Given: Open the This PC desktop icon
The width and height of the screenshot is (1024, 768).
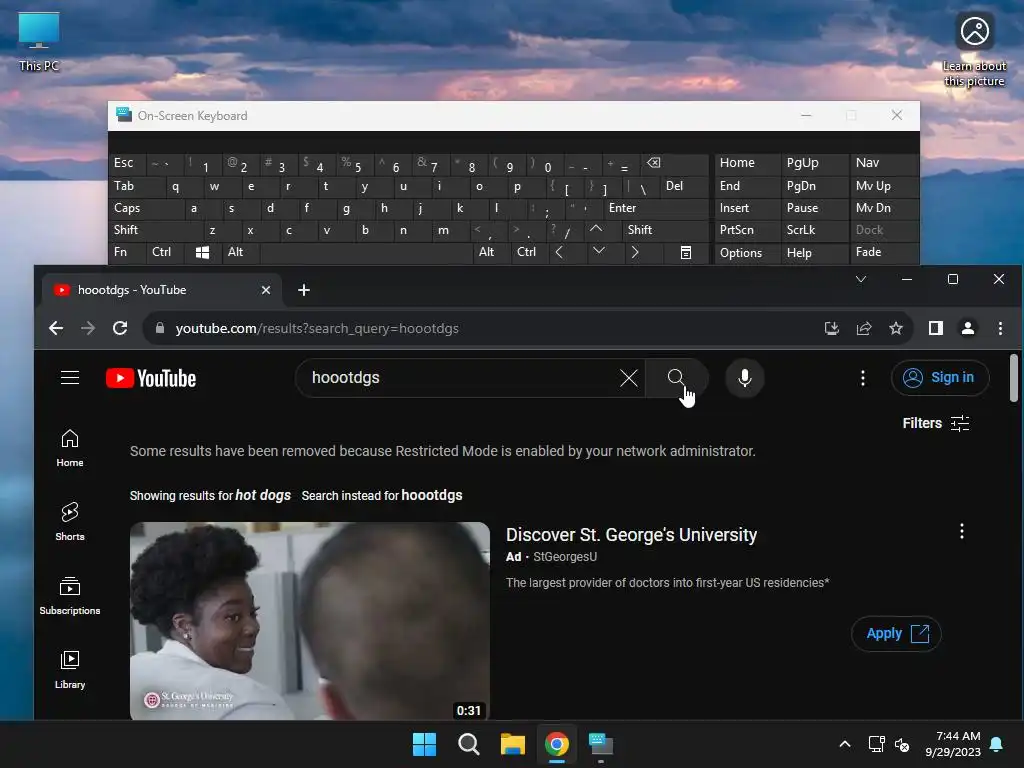Looking at the screenshot, I should pyautogui.click(x=39, y=42).
